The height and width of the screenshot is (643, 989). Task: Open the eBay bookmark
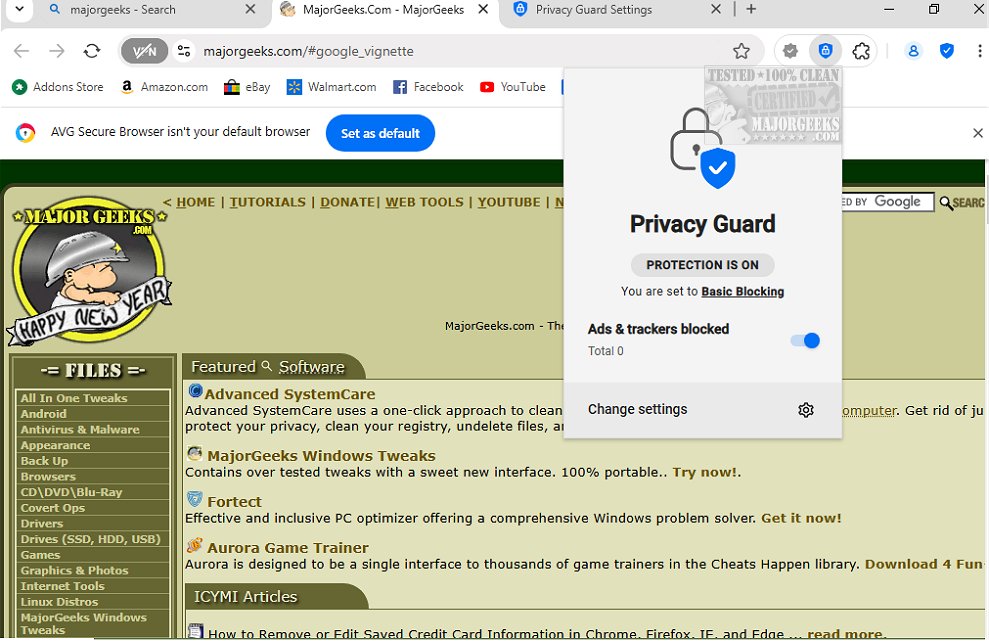(x=247, y=87)
